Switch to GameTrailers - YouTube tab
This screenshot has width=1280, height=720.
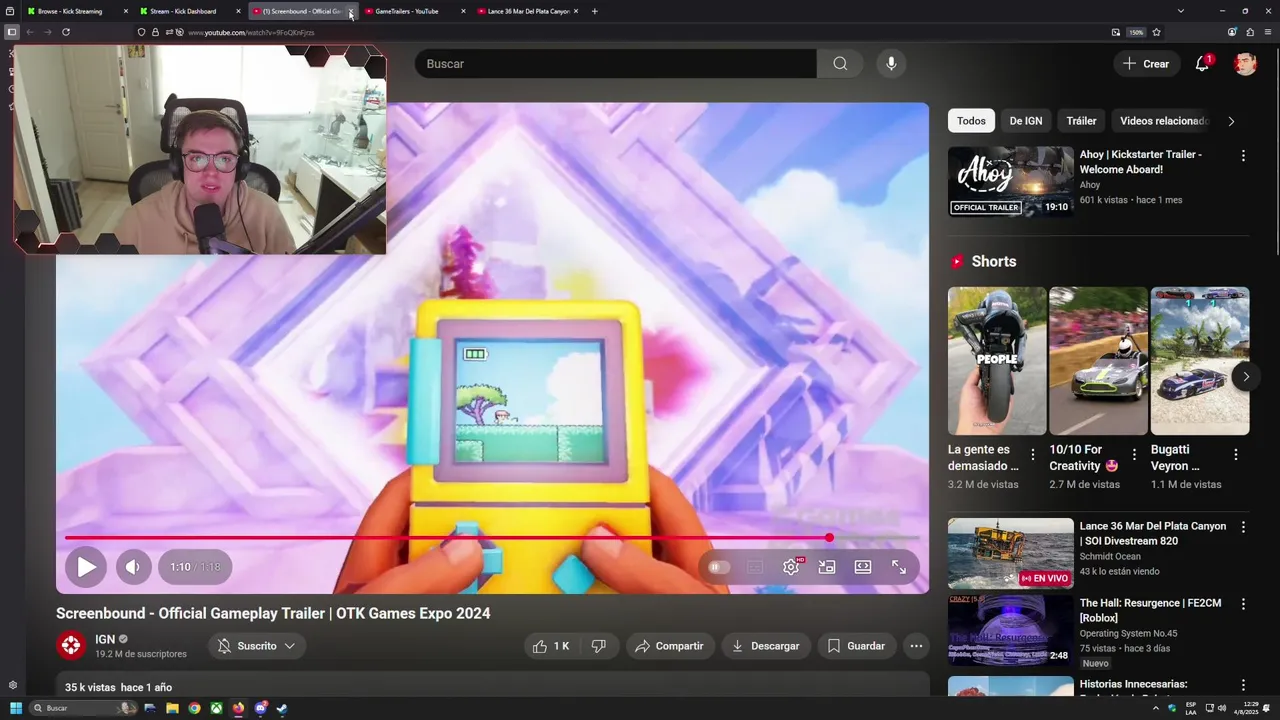(x=413, y=11)
